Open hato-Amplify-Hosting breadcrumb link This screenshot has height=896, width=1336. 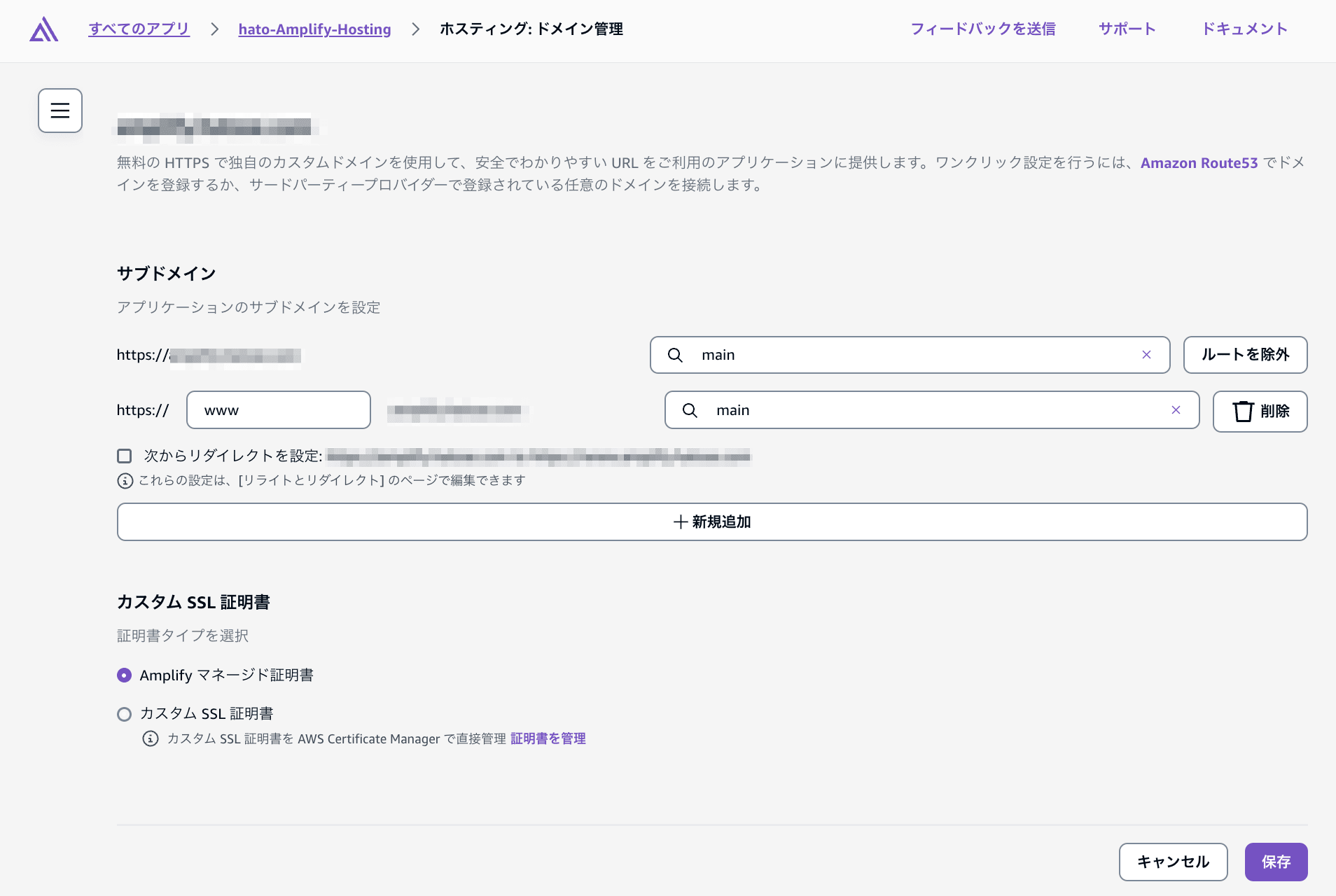(314, 29)
